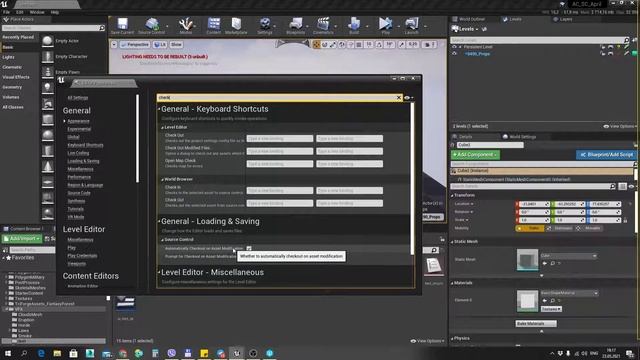Browse to Static Mesh Cube asset icon
The width and height of the screenshot is (640, 360).
[552, 264]
